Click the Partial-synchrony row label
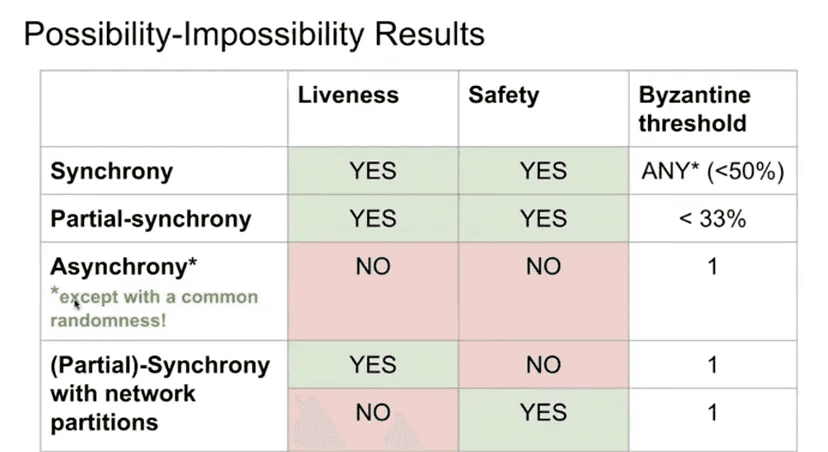 [150, 219]
